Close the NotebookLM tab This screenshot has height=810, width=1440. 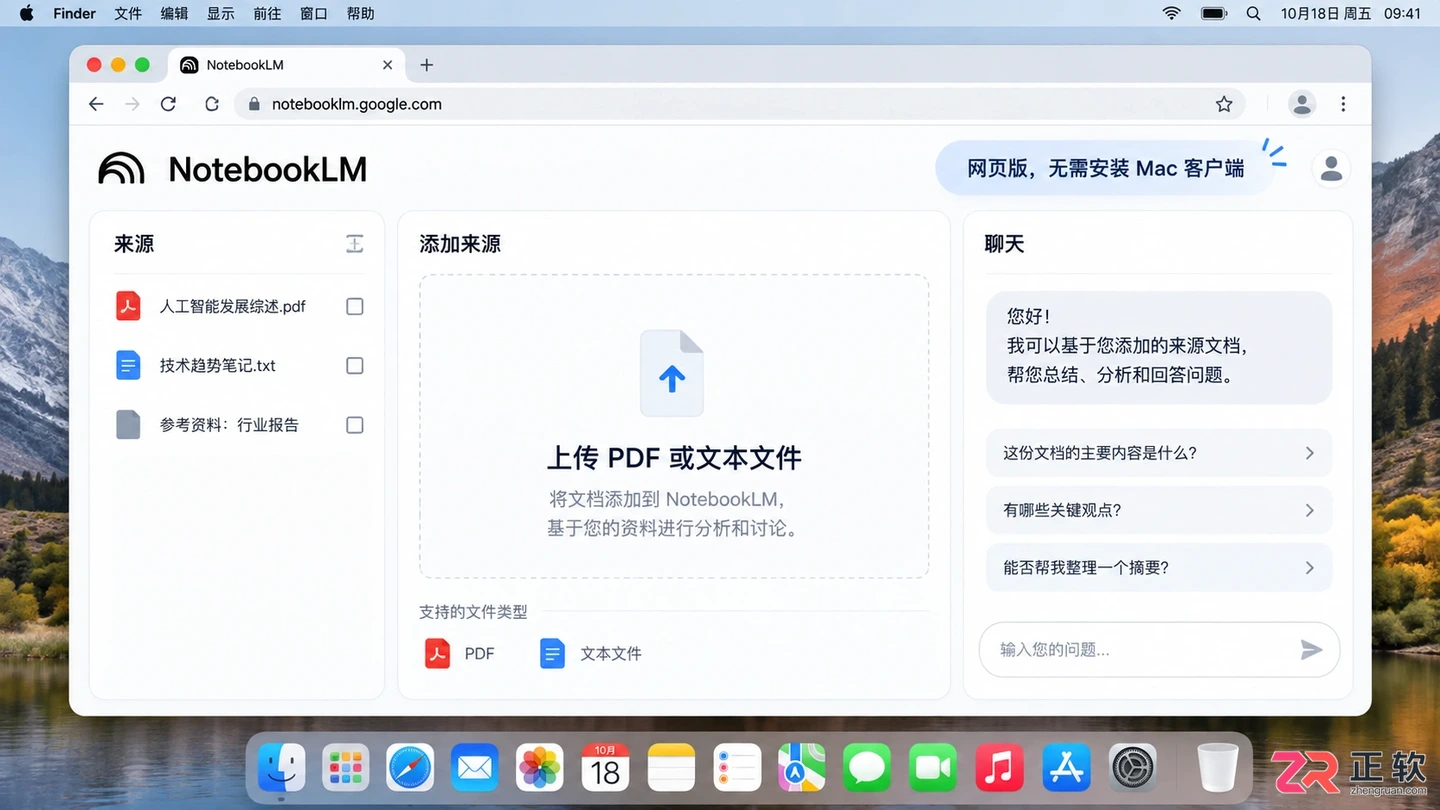click(x=387, y=65)
